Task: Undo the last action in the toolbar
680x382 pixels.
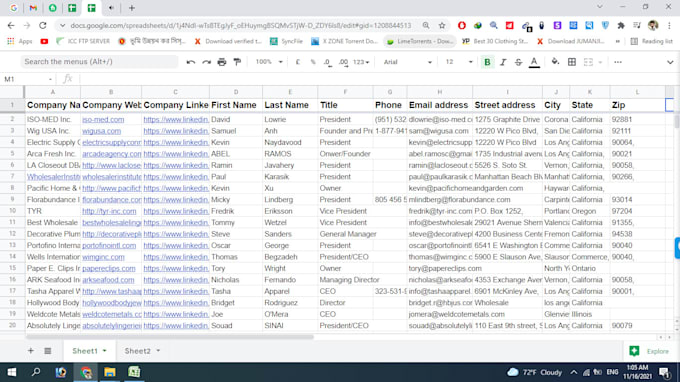Action: point(190,62)
